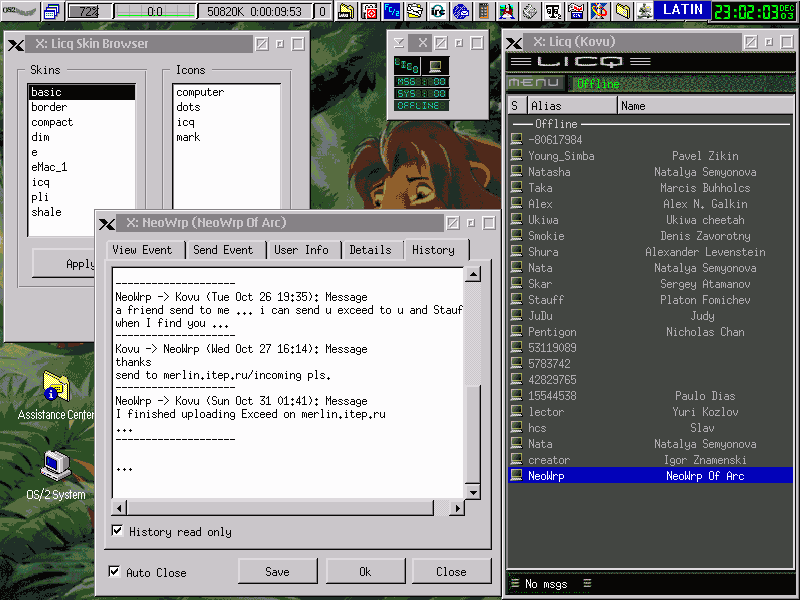Click the Alias column header
Screen dimensions: 800x600
572,106
